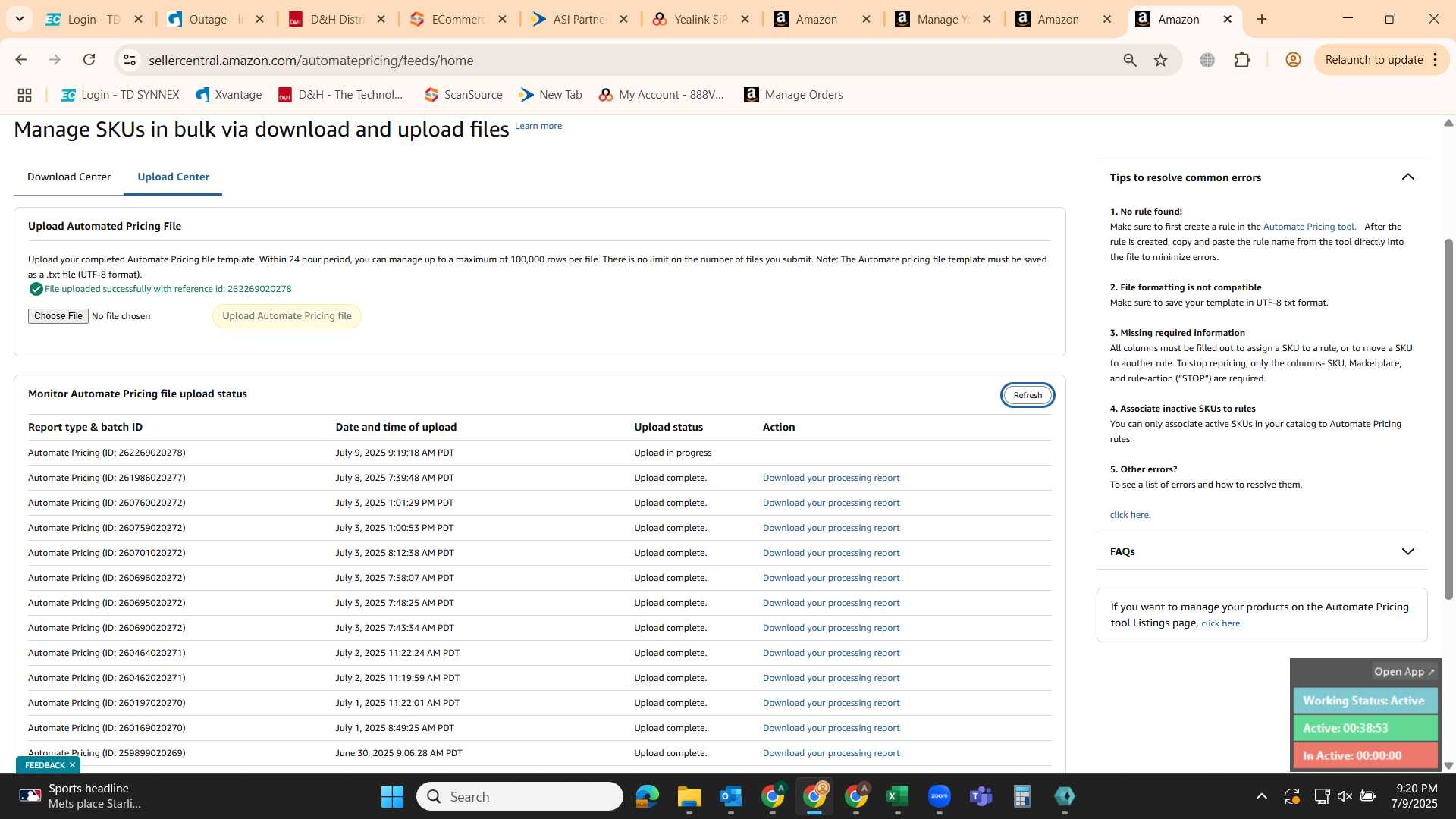Select 'Upload in progress' status text

(x=673, y=453)
